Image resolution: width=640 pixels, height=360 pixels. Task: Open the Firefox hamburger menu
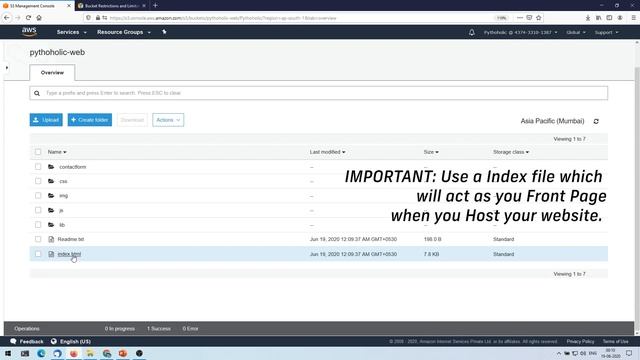633,18
